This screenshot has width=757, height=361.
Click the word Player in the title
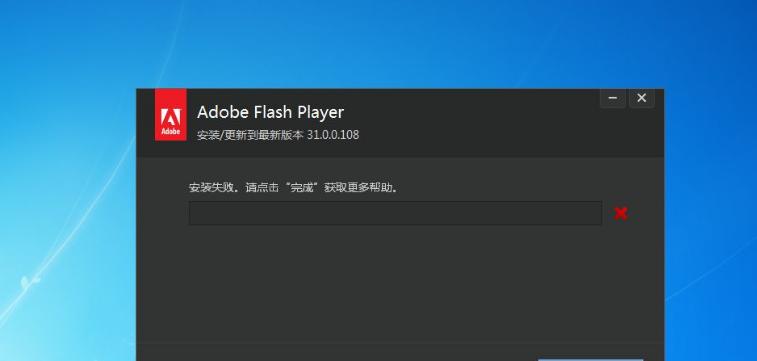pyautogui.click(x=321, y=113)
